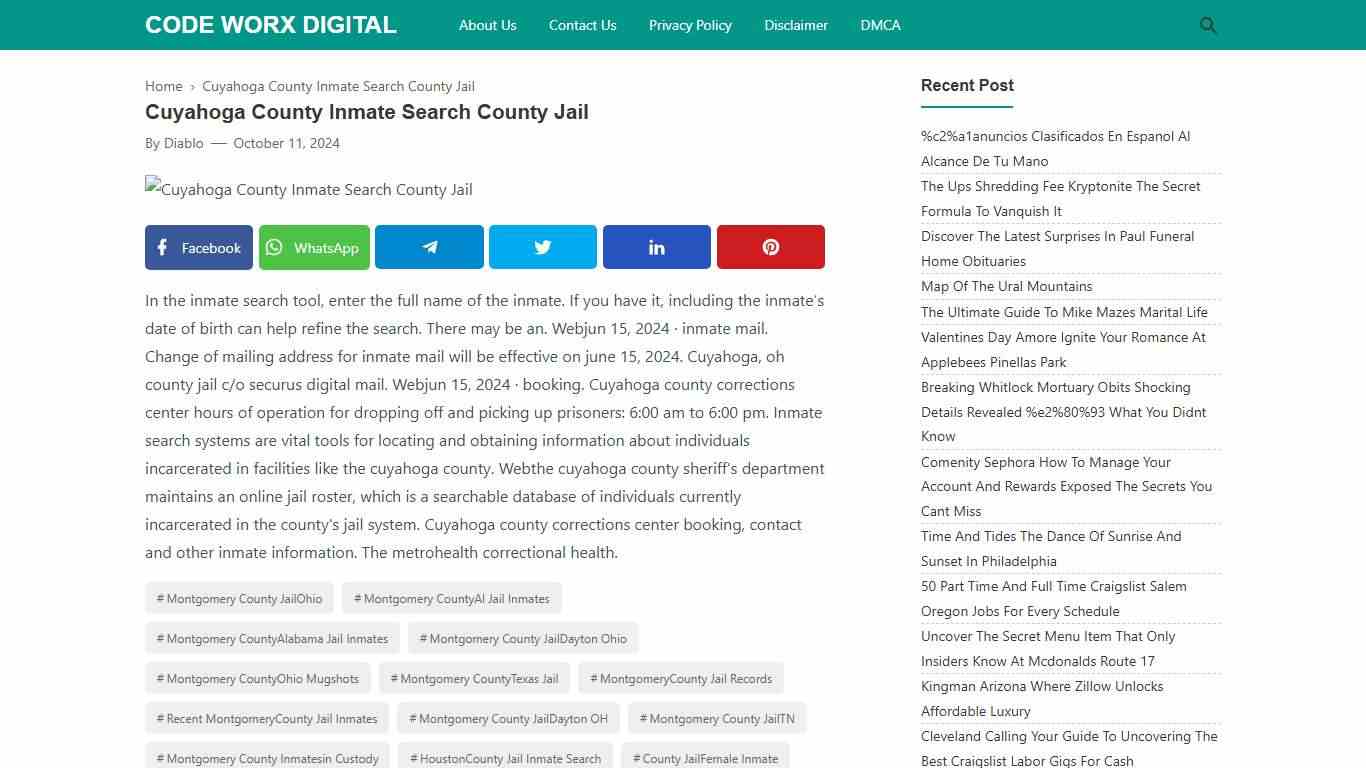Select the Montgomery County JailOhio tag
The image size is (1366, 768).
coord(239,598)
